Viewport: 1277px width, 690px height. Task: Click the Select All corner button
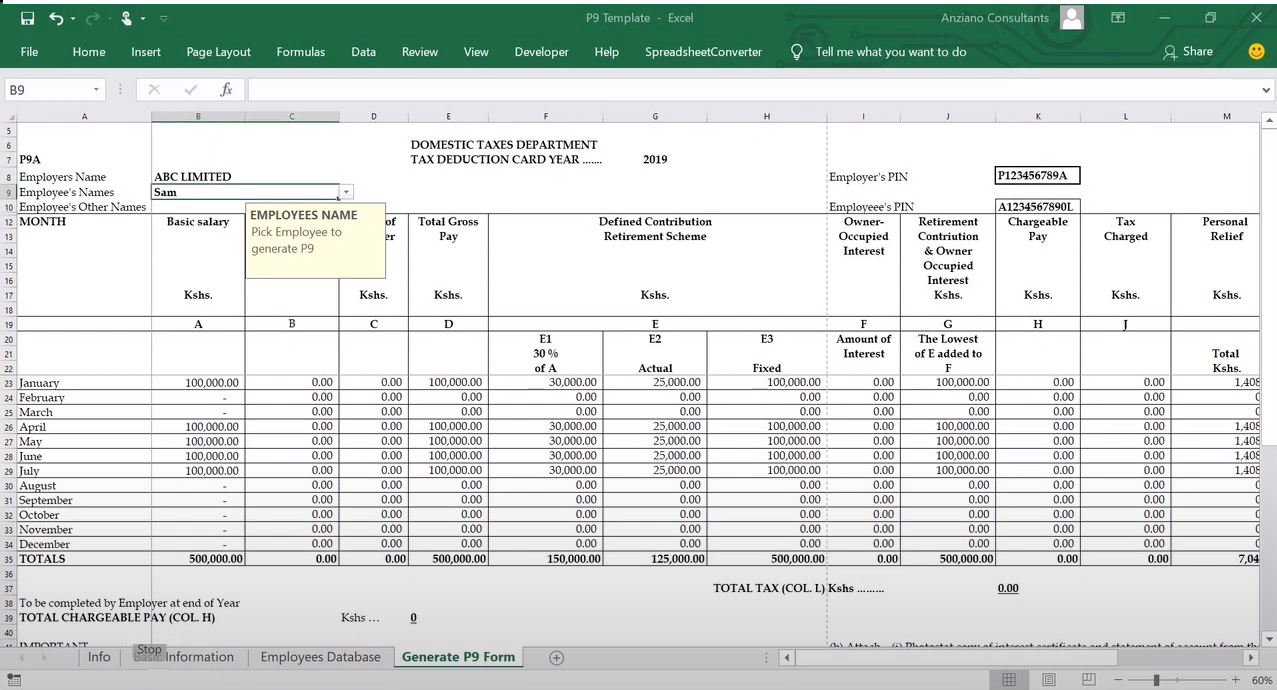click(x=8, y=116)
